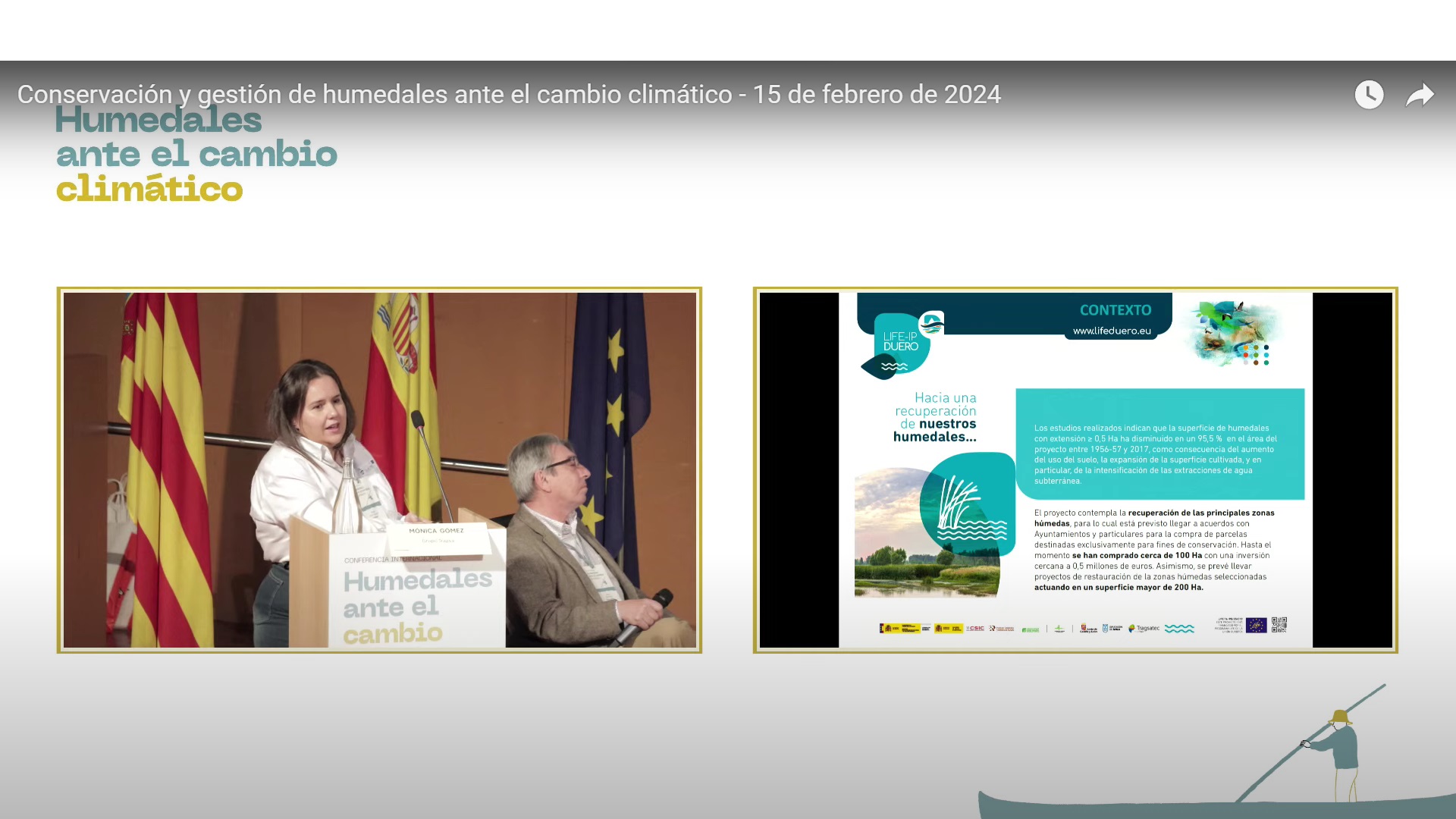Click the CONTEXTO heading on the slide
This screenshot has width=1456, height=819.
(x=1116, y=310)
